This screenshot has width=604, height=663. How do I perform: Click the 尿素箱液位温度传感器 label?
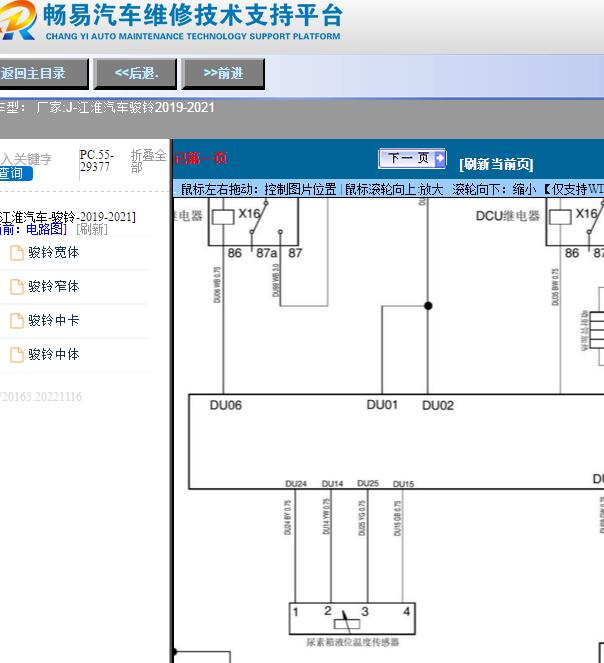click(353, 642)
